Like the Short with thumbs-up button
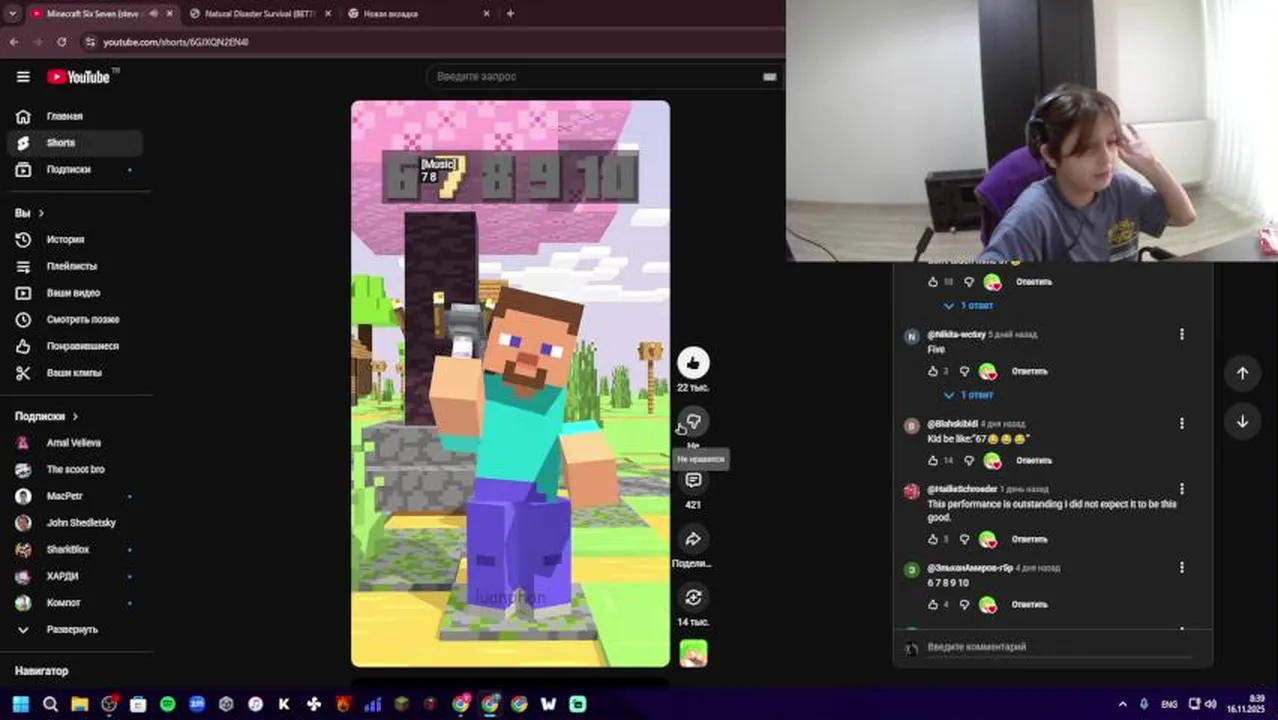 coord(693,362)
